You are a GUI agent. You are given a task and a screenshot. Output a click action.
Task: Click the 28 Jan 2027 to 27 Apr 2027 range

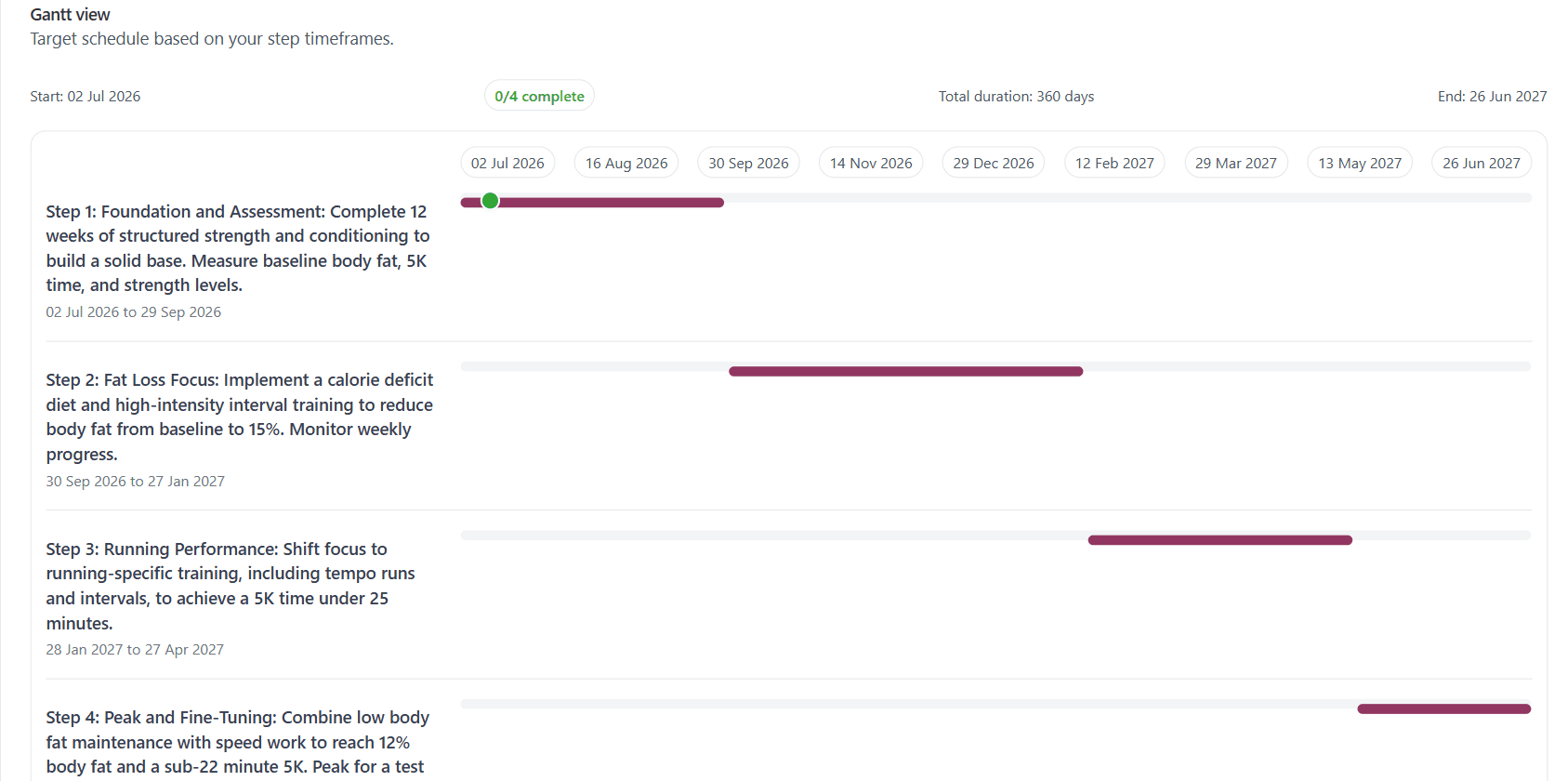(135, 650)
